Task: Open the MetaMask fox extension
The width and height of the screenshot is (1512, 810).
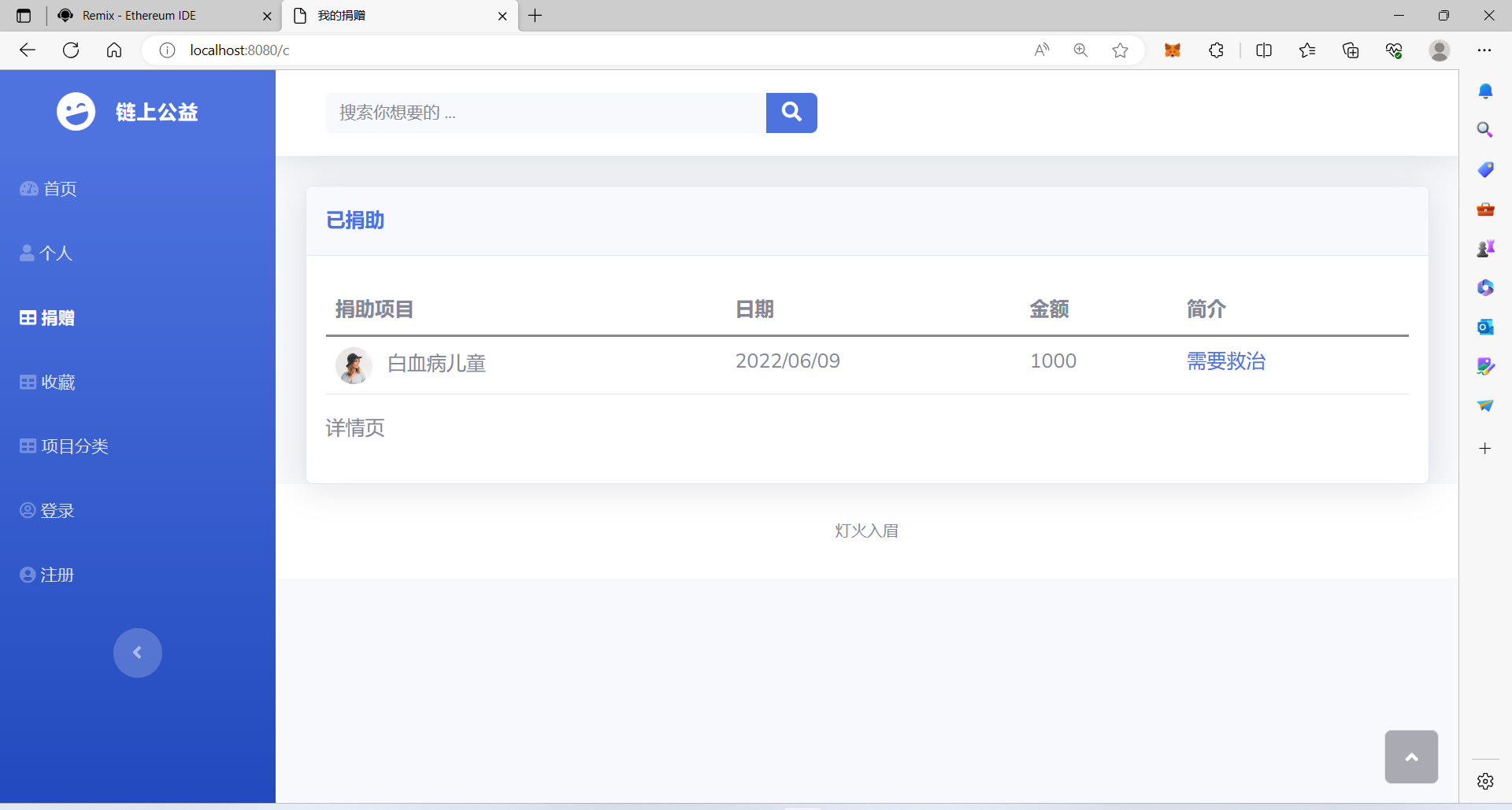Action: coord(1173,50)
